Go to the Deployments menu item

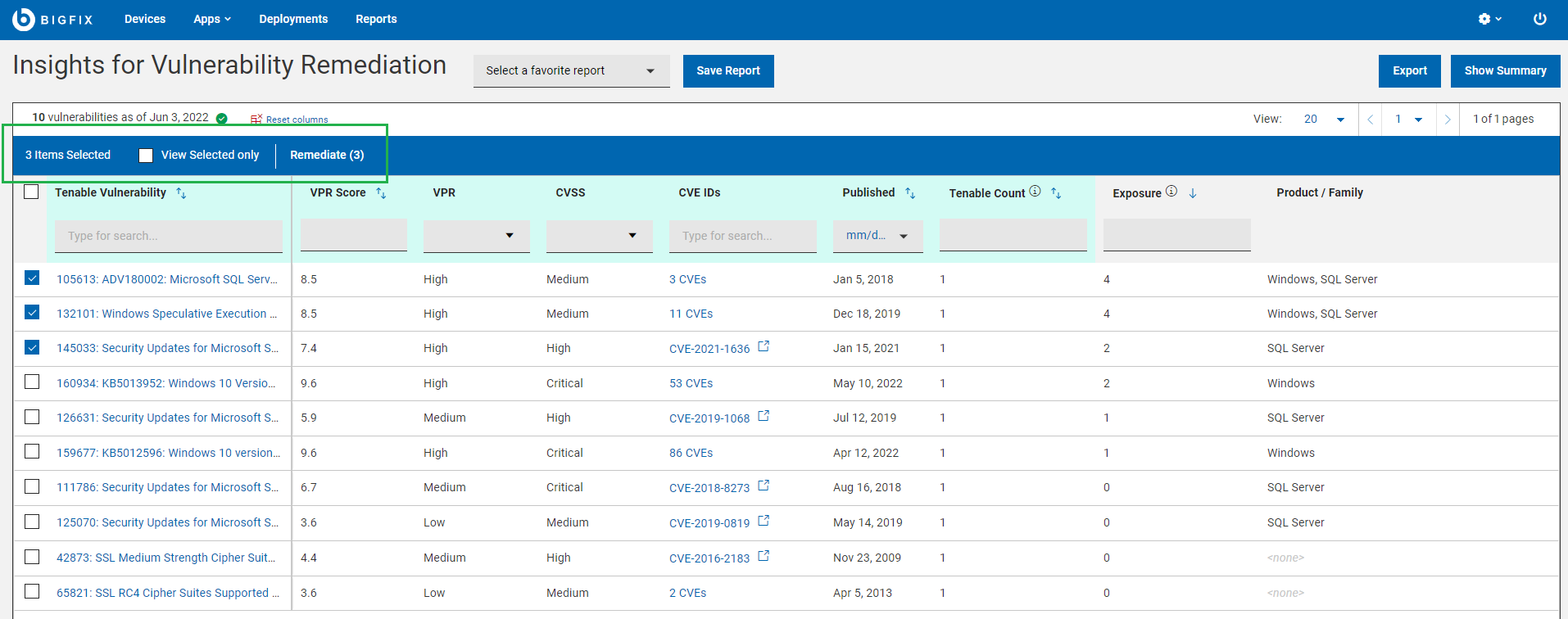point(293,19)
